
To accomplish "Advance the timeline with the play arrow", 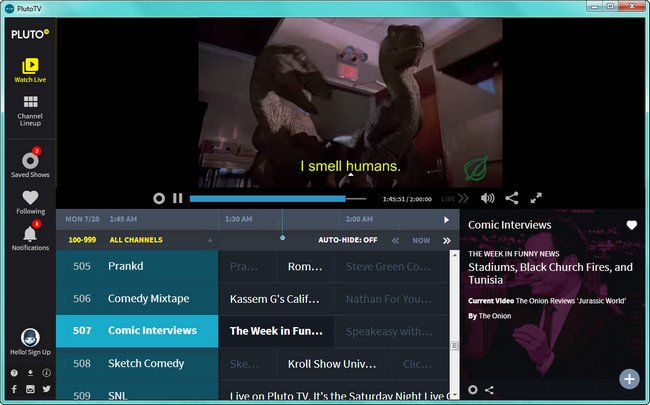I will coord(446,220).
